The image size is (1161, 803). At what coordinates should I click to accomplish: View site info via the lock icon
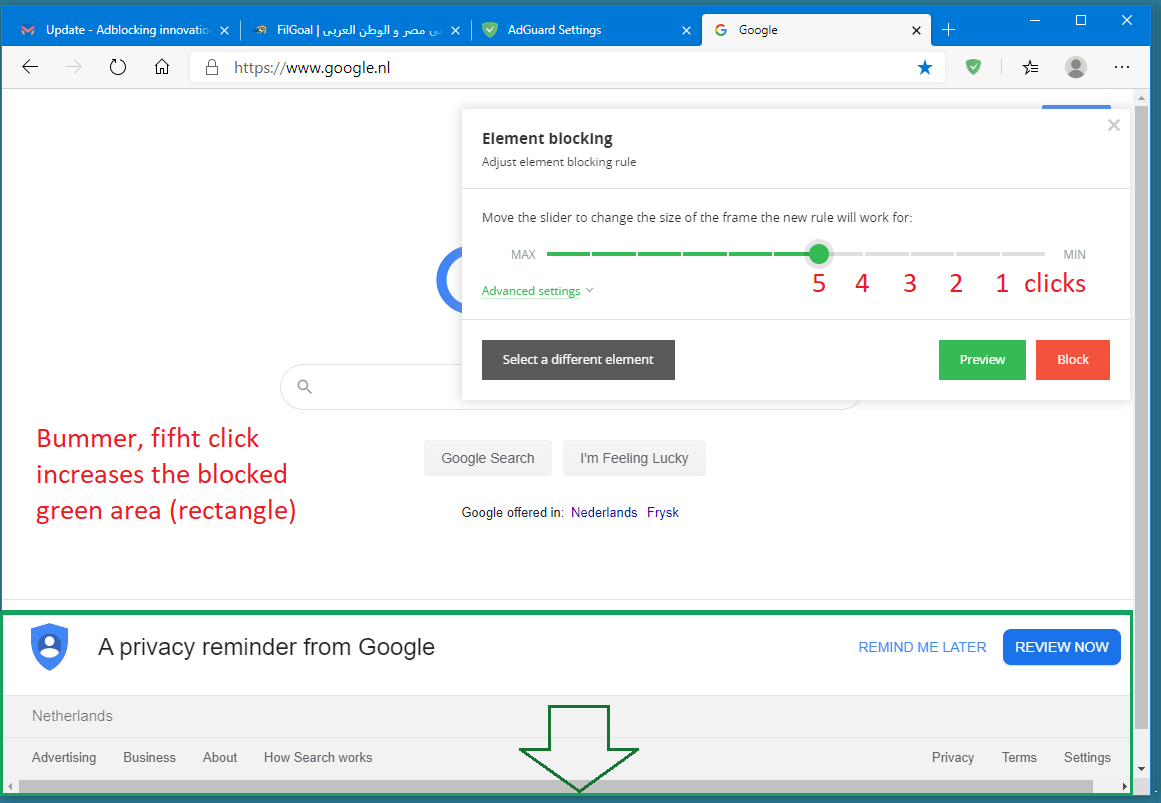click(212, 67)
